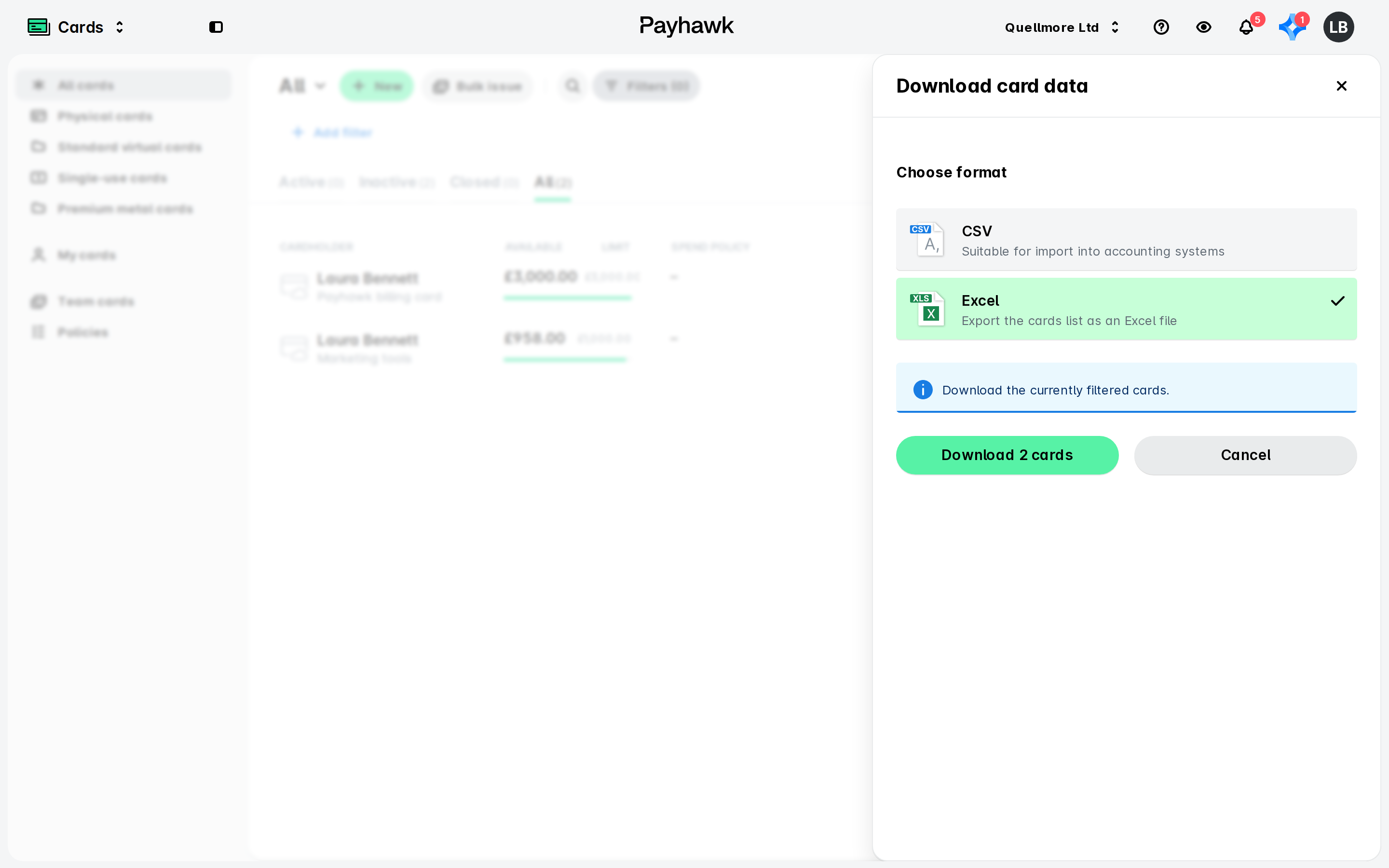Open the help question mark icon
This screenshot has height=868, width=1389.
pos(1161,27)
